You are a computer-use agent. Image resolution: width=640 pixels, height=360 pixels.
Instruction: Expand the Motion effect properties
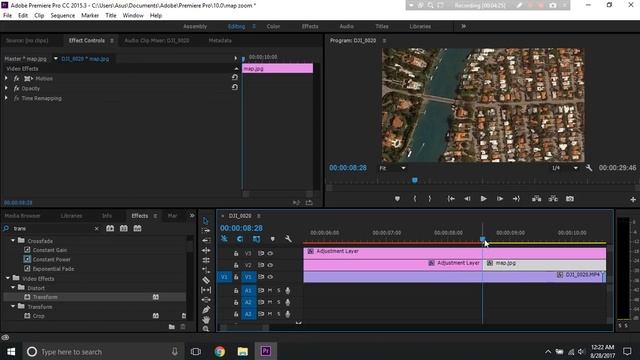(6, 78)
